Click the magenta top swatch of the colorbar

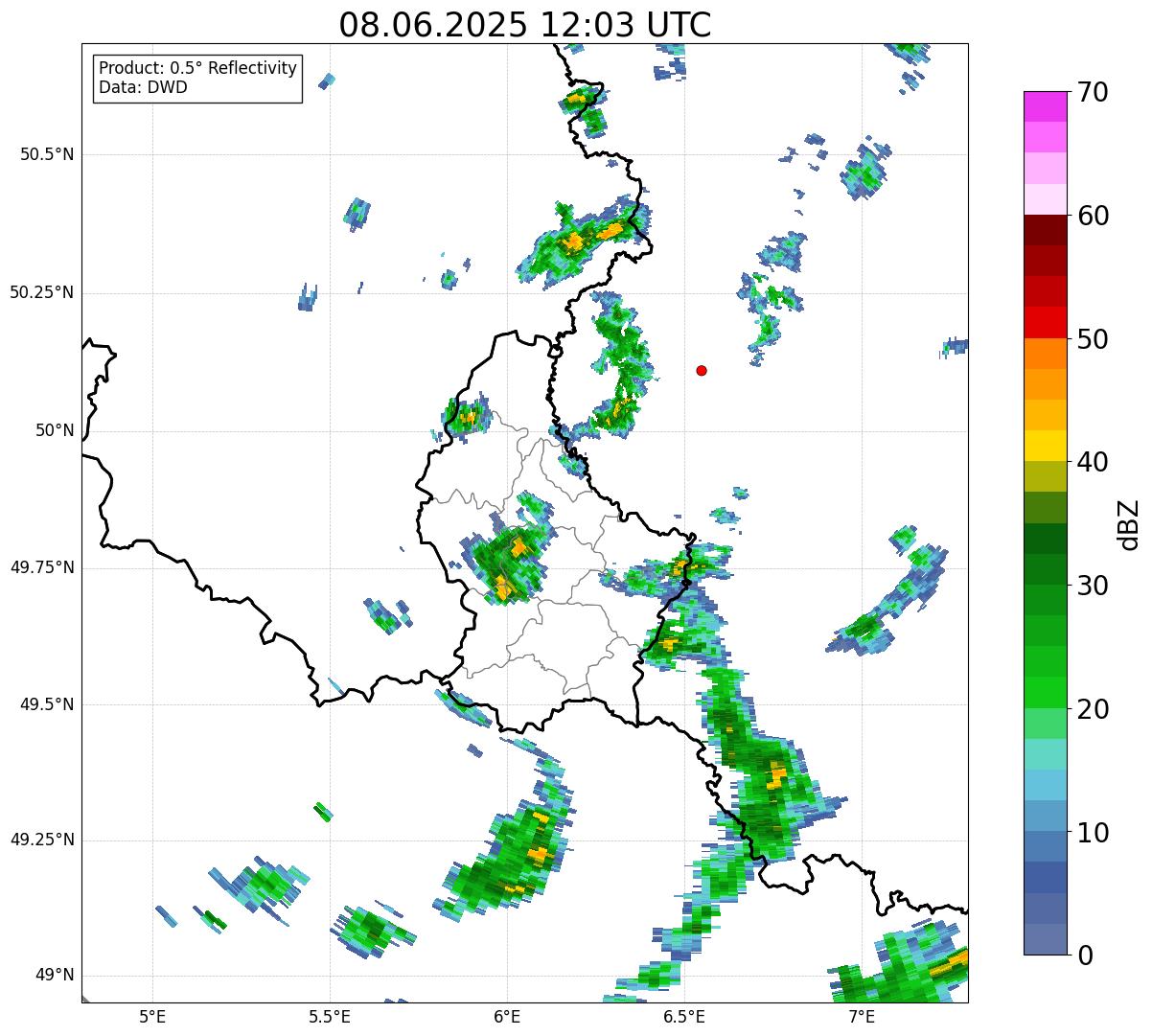1046,106
